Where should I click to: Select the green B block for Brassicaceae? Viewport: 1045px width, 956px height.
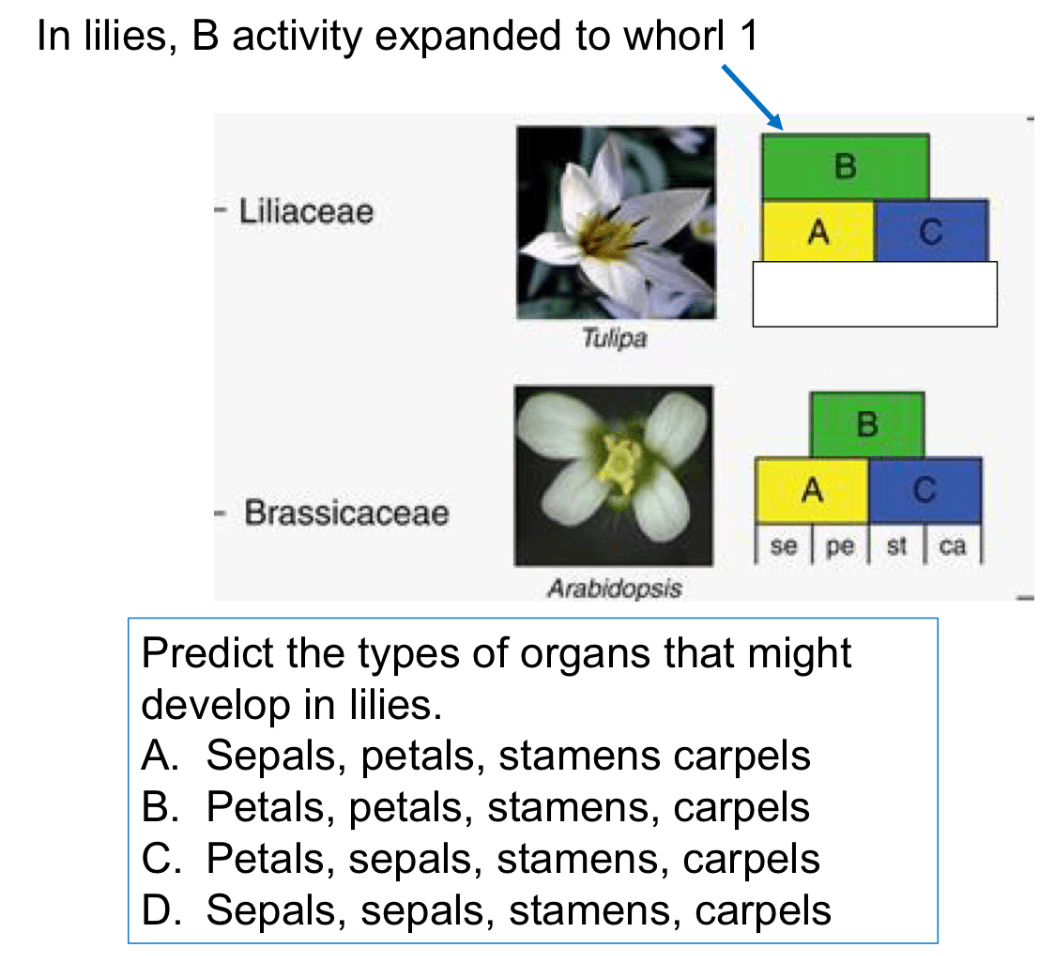867,425
